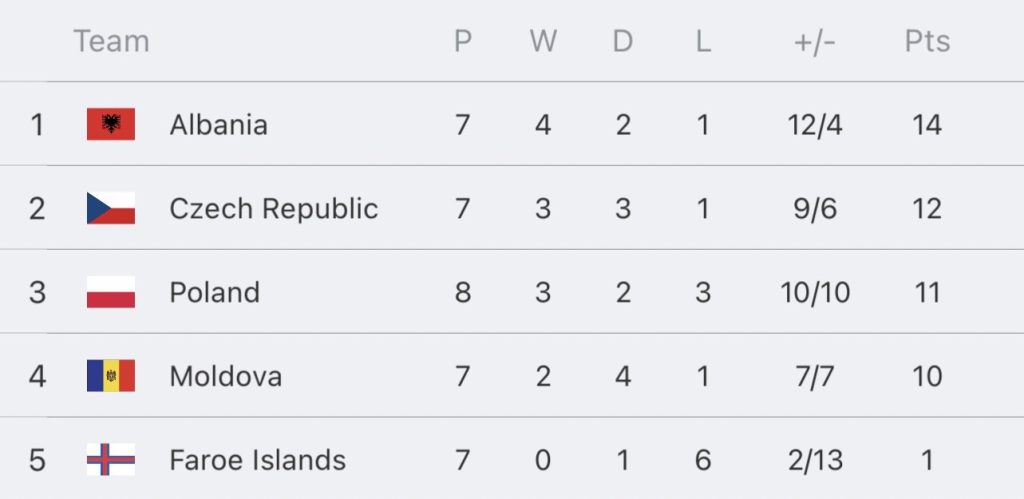Click the Team column header

(112, 41)
